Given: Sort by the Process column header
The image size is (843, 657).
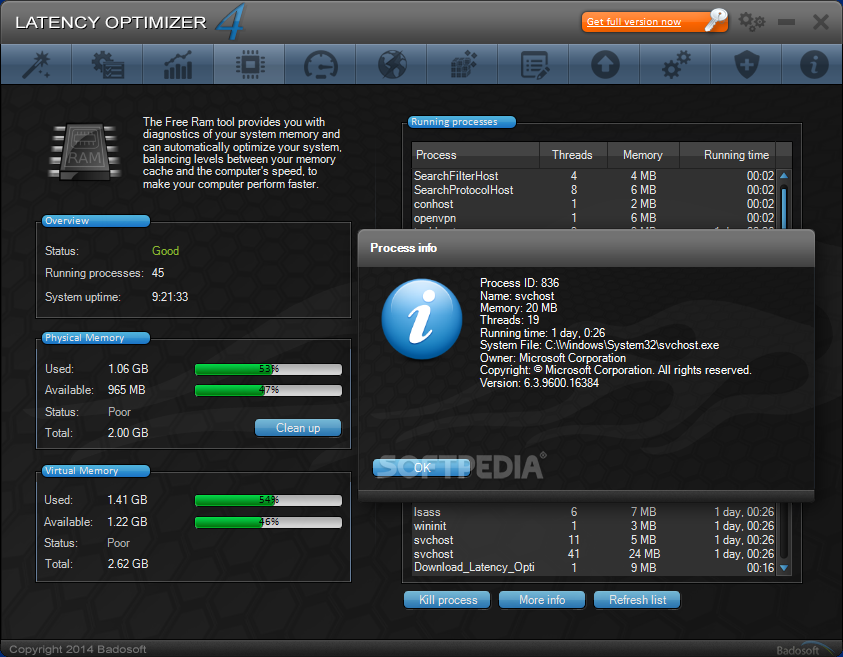Looking at the screenshot, I should pyautogui.click(x=475, y=155).
